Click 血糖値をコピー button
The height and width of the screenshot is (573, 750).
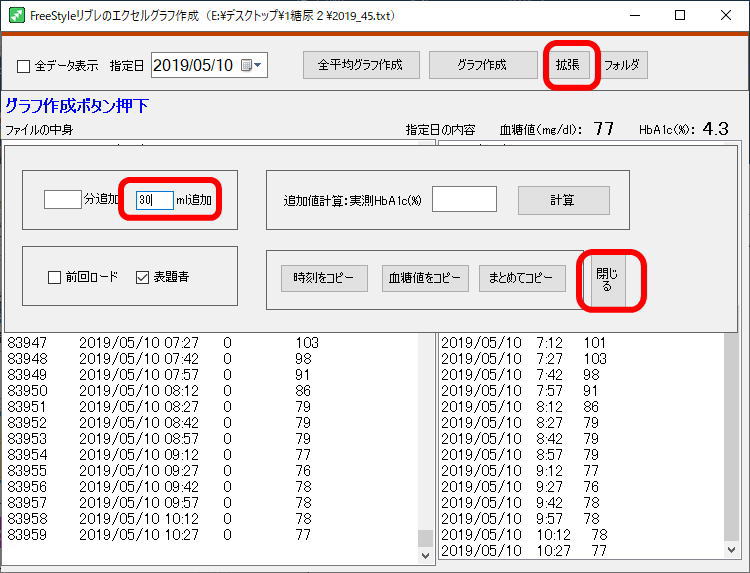(x=426, y=279)
